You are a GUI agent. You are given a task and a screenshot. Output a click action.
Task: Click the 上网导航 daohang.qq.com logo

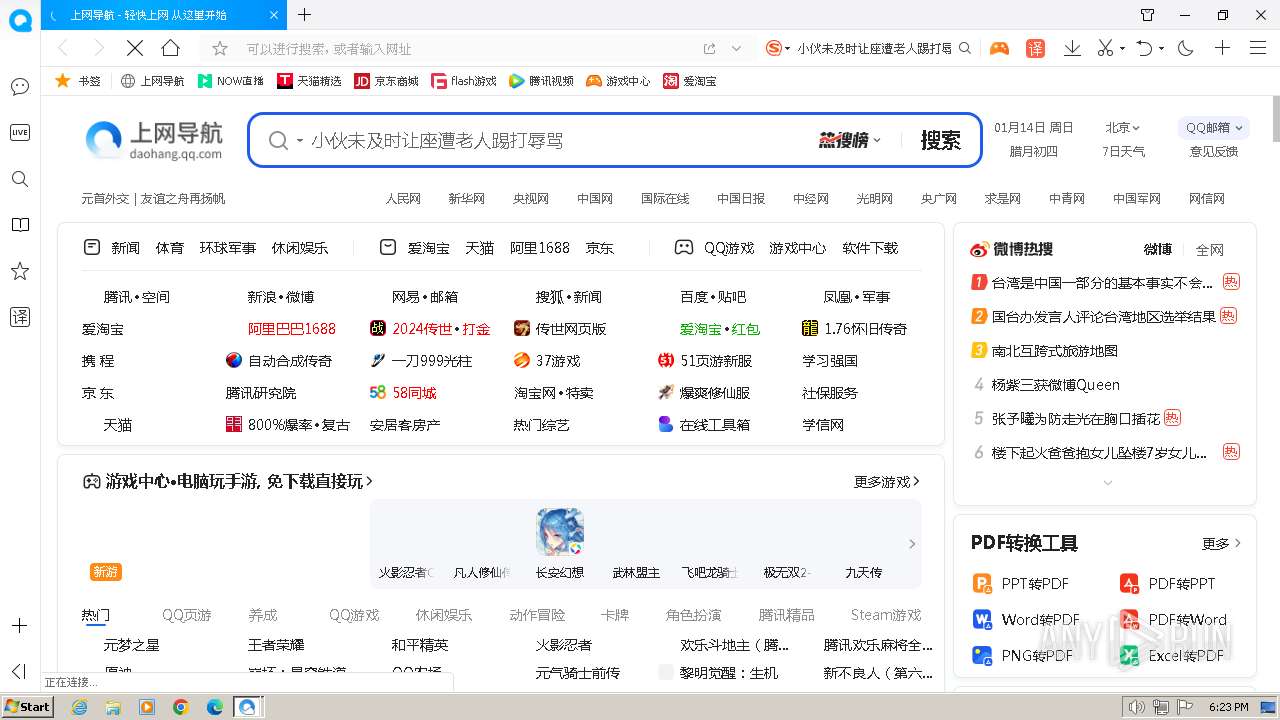click(154, 140)
